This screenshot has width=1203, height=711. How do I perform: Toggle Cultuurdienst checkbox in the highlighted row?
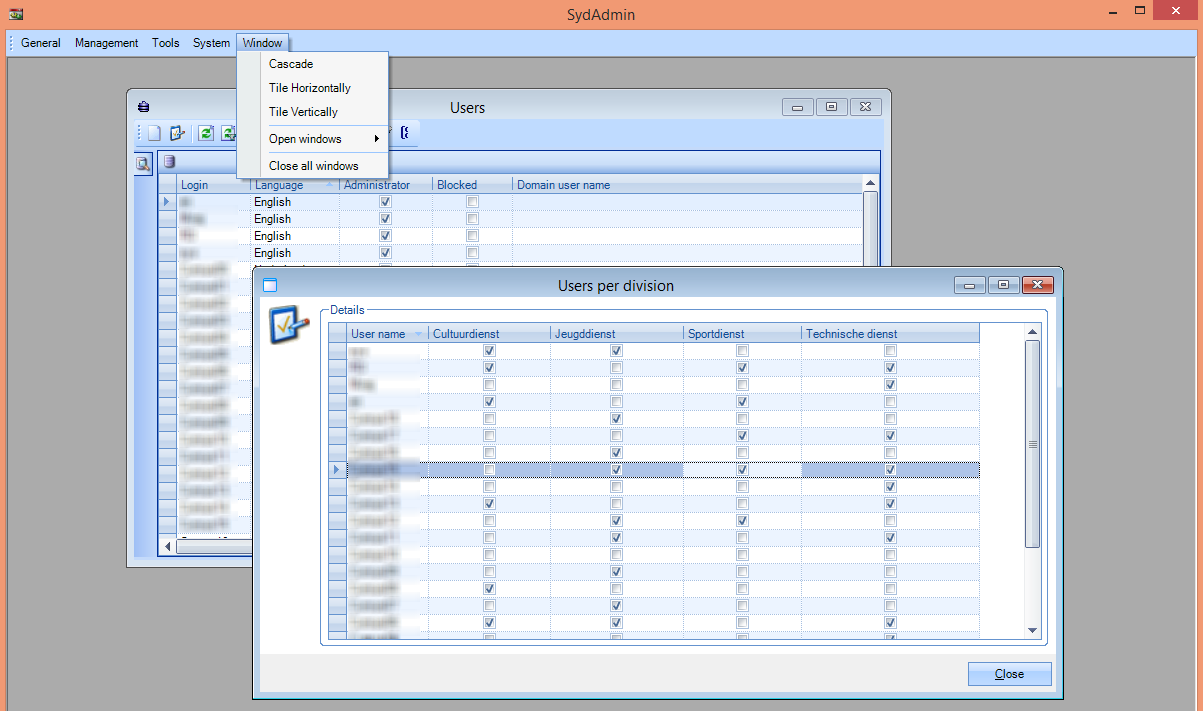[x=489, y=469]
